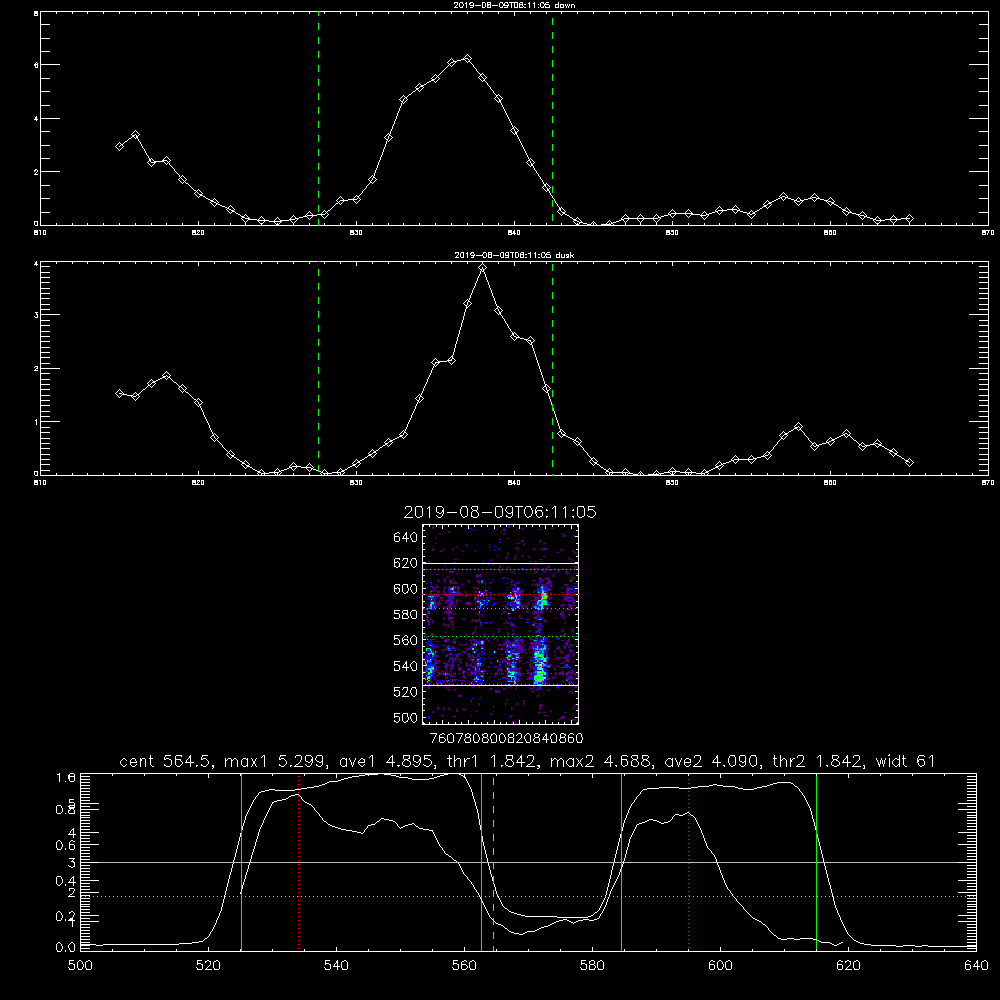This screenshot has height=1000, width=1000.
Task: Click the '520' label on bottom plot x-axis
Action: point(208,966)
